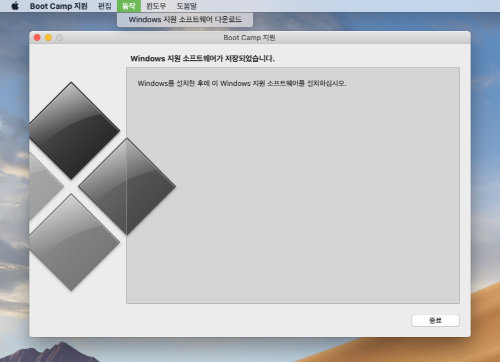
Task: Click the heading Windows 지원 소프트웨어가 저장되었습니다
Action: point(203,59)
